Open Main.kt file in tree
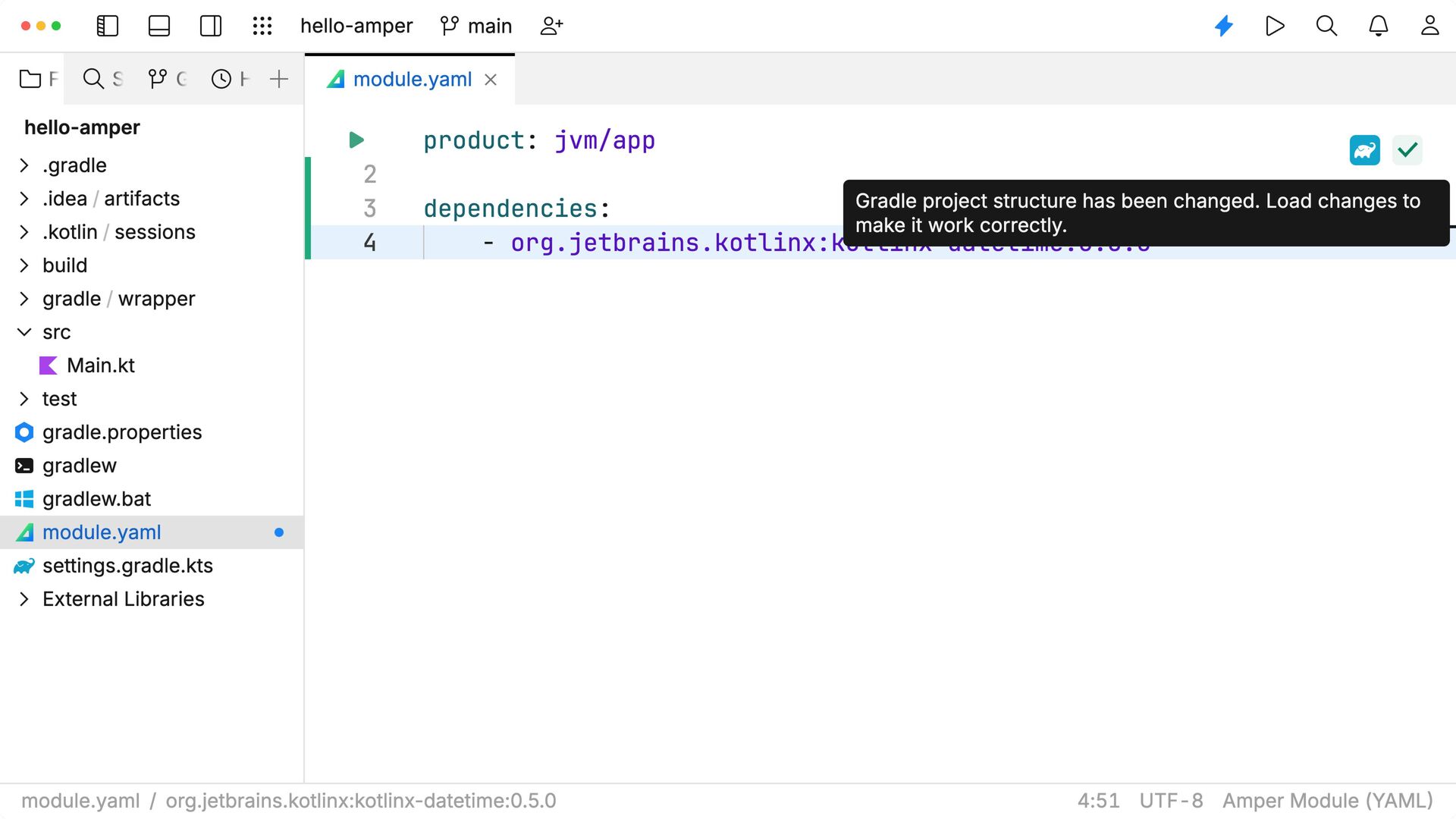The image size is (1456, 819). 101,366
